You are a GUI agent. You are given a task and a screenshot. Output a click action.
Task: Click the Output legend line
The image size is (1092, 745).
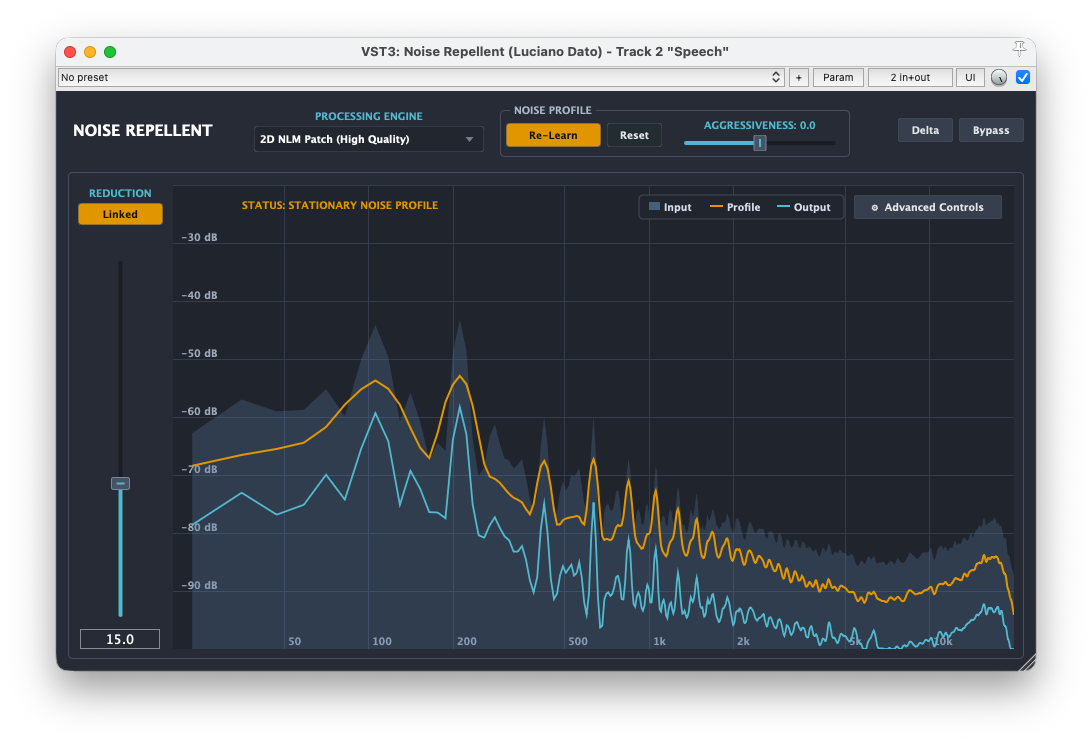tap(783, 207)
